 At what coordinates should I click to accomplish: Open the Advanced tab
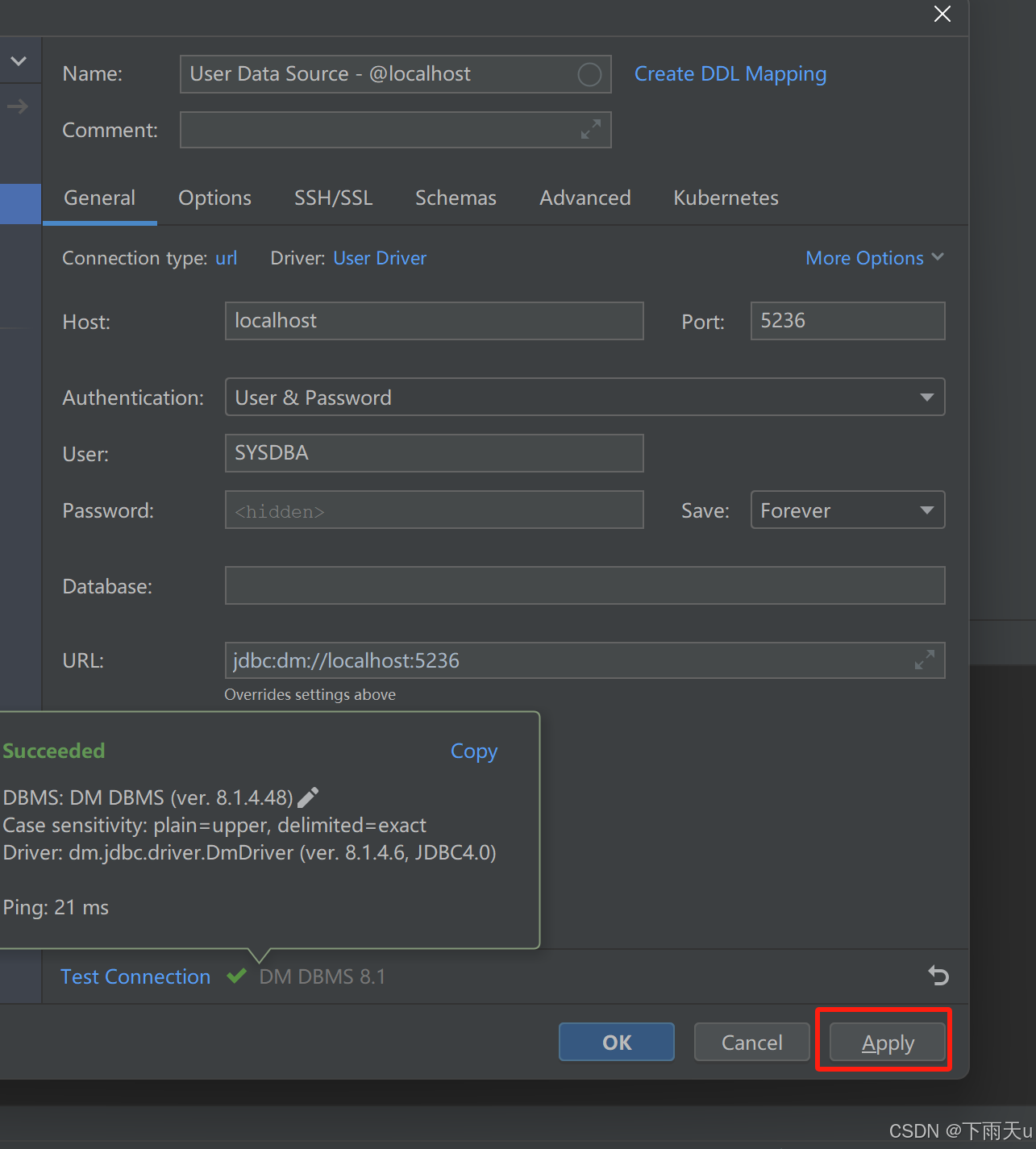pos(585,198)
